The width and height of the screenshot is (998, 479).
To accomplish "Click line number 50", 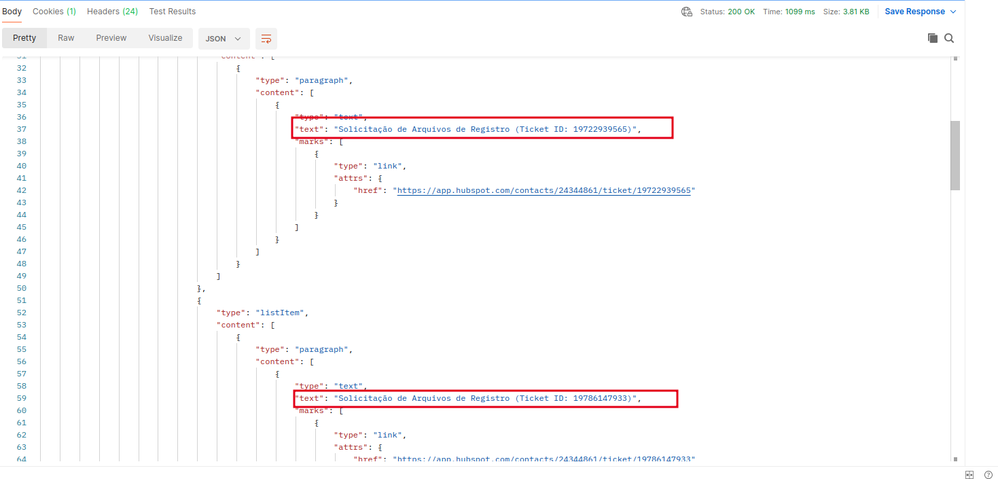I will [21, 288].
